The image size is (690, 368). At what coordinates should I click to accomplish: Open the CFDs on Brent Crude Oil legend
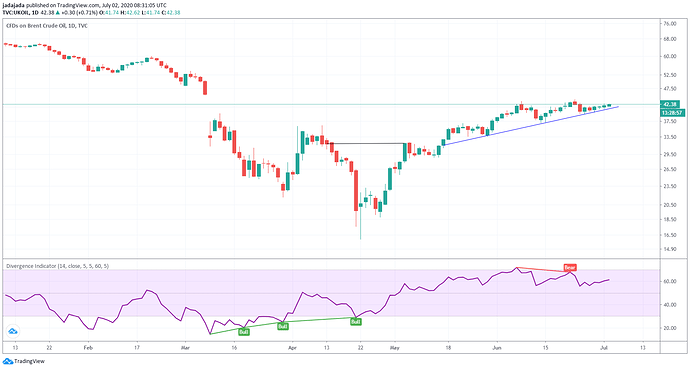pos(47,26)
